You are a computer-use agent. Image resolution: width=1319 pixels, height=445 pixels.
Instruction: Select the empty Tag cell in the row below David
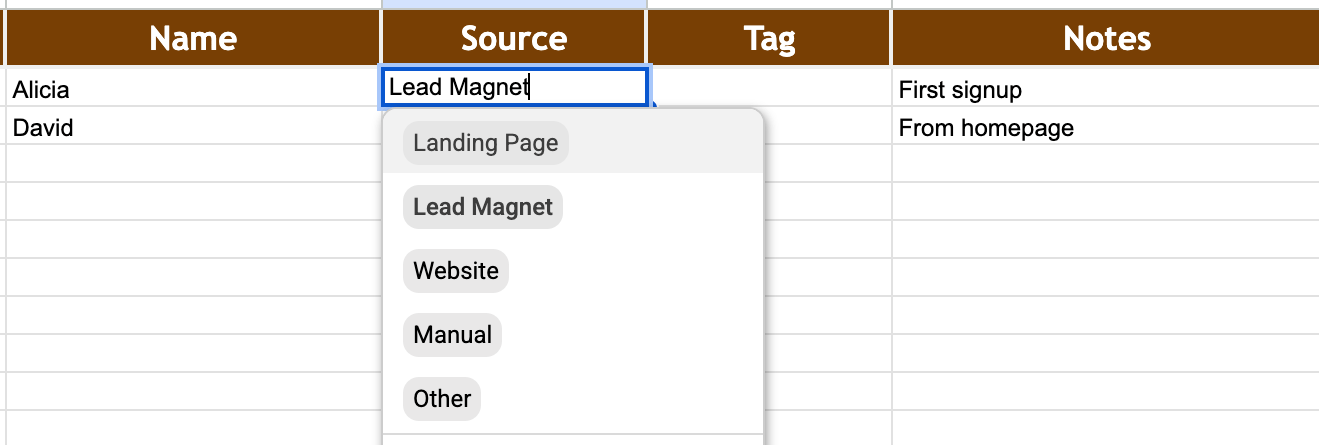pyautogui.click(x=827, y=164)
